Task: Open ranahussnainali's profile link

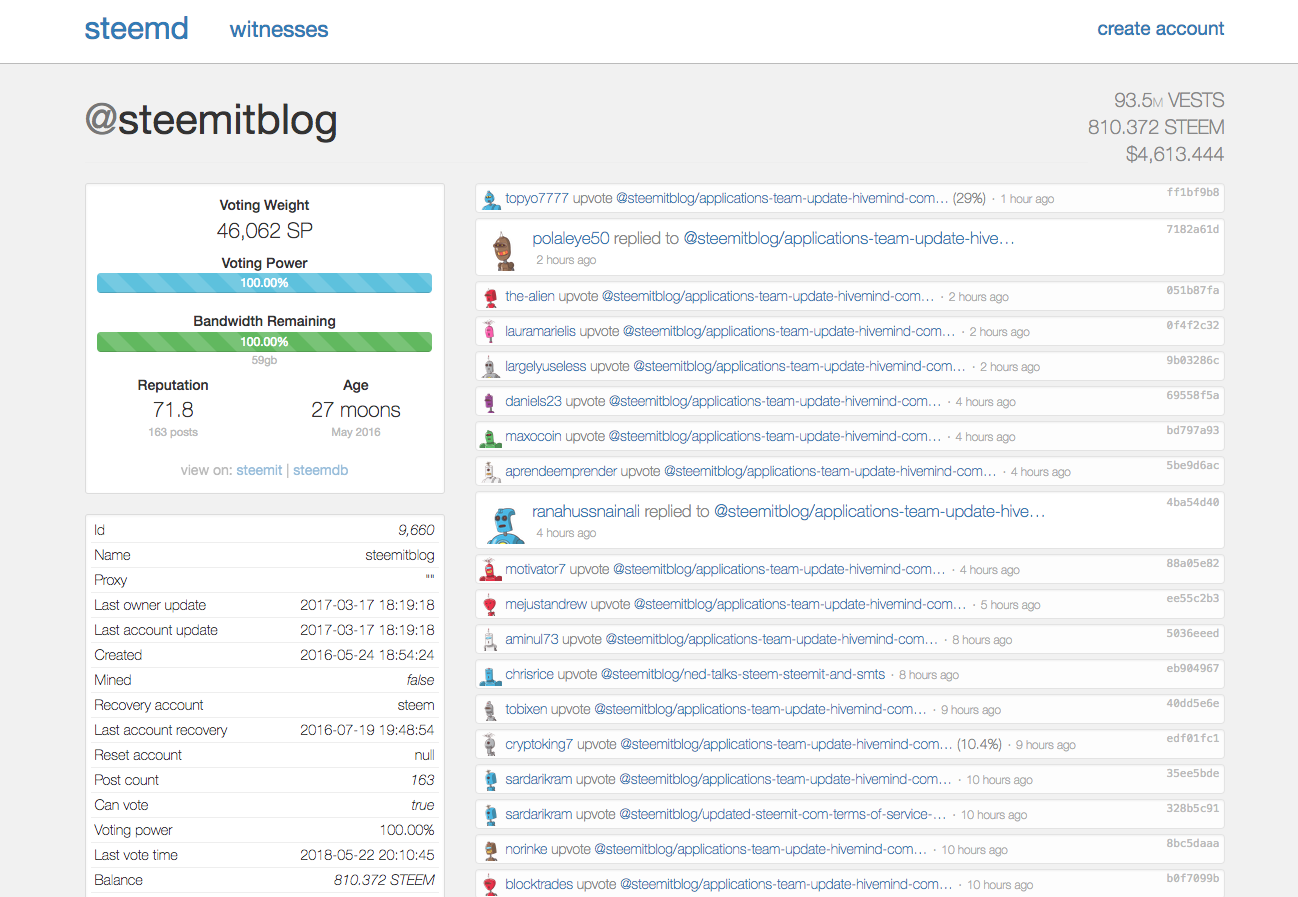Action: pos(586,512)
